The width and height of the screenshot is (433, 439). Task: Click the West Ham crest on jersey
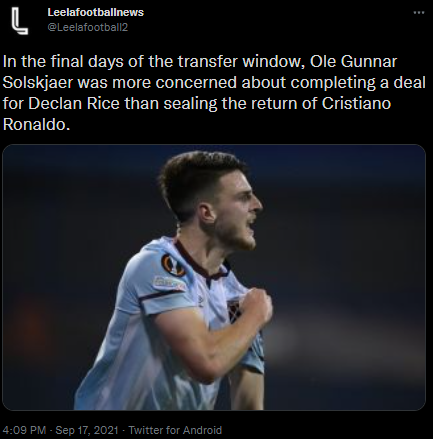point(234,311)
